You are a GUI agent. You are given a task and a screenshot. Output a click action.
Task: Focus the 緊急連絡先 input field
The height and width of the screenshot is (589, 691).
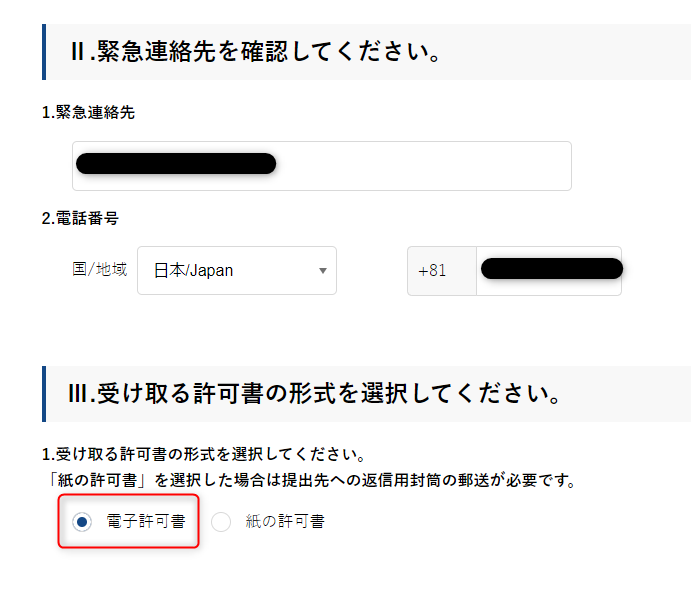[x=420, y=166]
